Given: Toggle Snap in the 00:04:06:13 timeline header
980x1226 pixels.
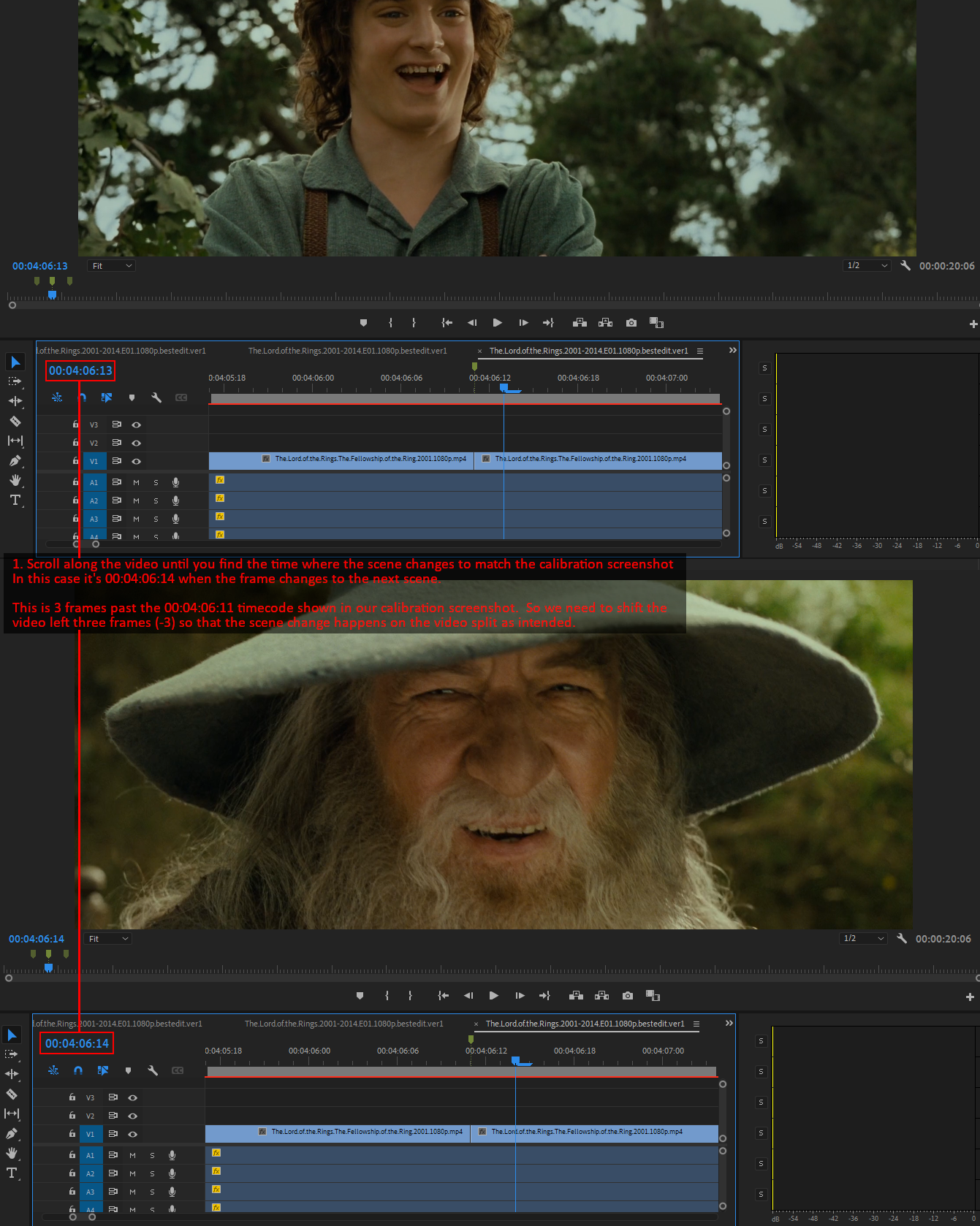Looking at the screenshot, I should [x=82, y=397].
